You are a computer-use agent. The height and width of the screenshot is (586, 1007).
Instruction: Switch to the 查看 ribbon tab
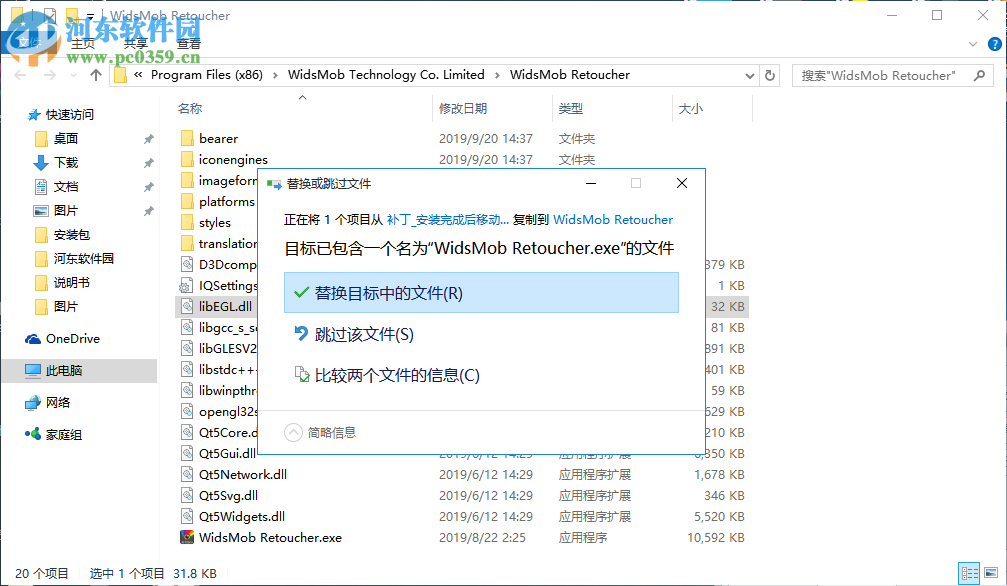click(x=189, y=43)
